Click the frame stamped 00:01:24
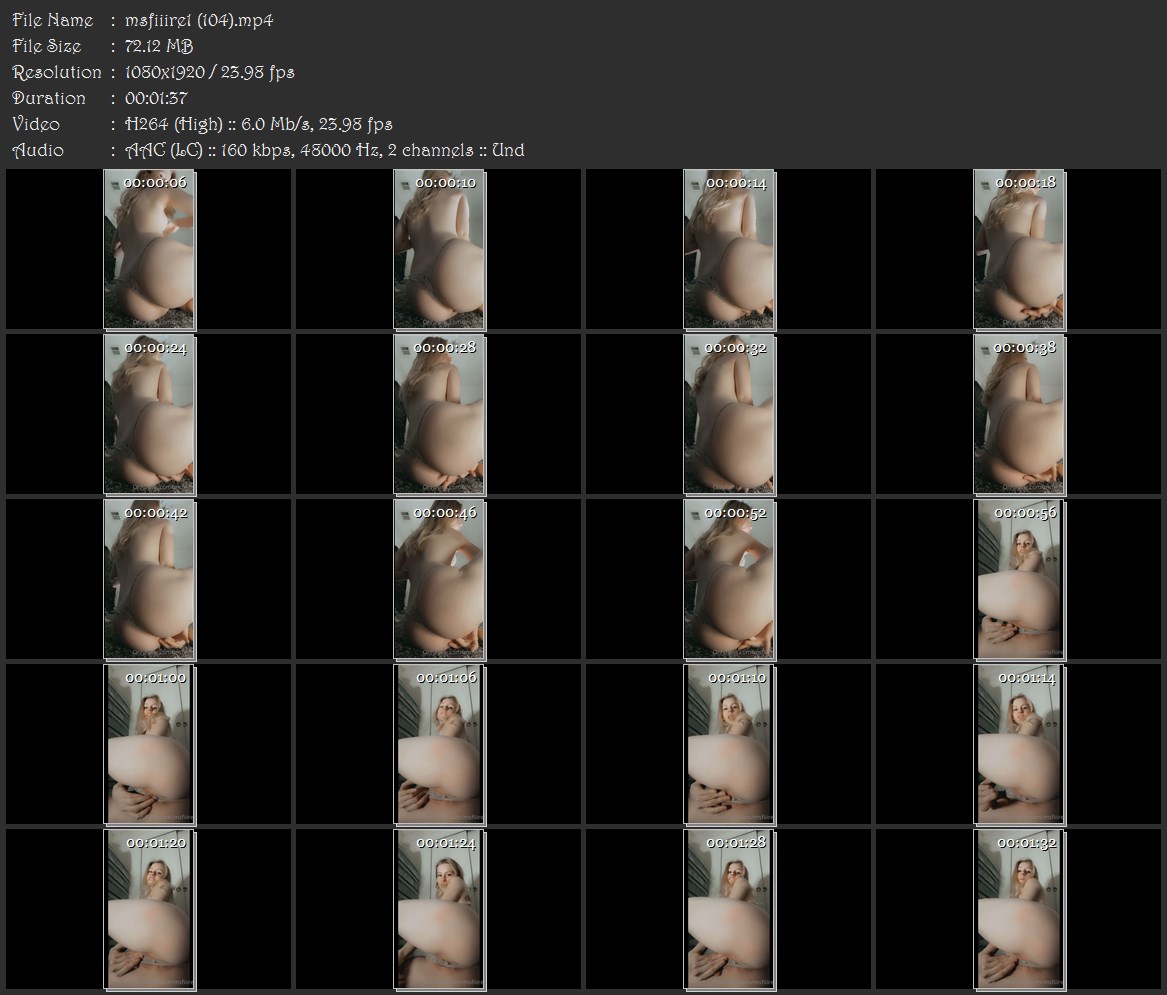The height and width of the screenshot is (995, 1167). click(440, 910)
